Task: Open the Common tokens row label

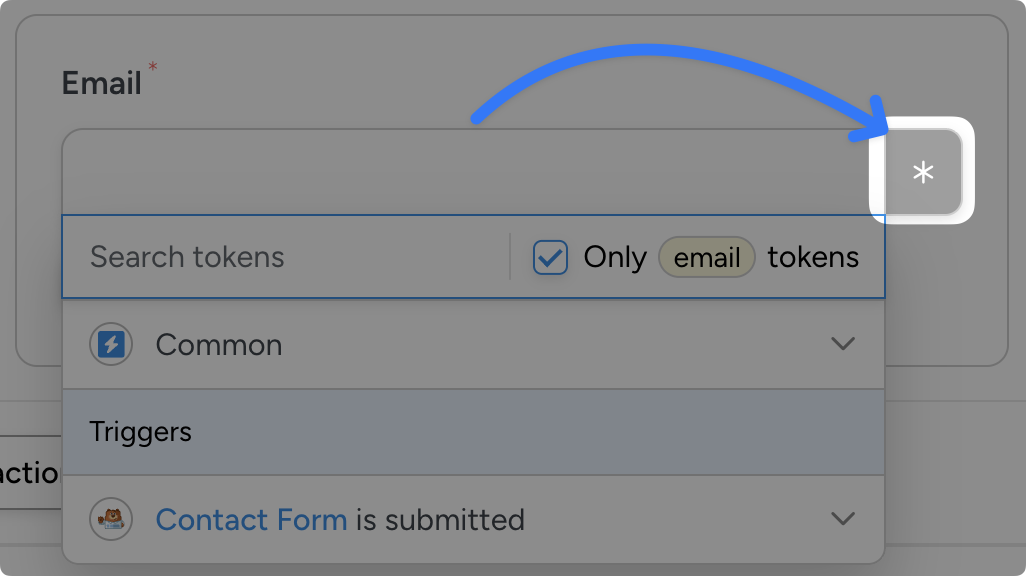Action: 219,345
